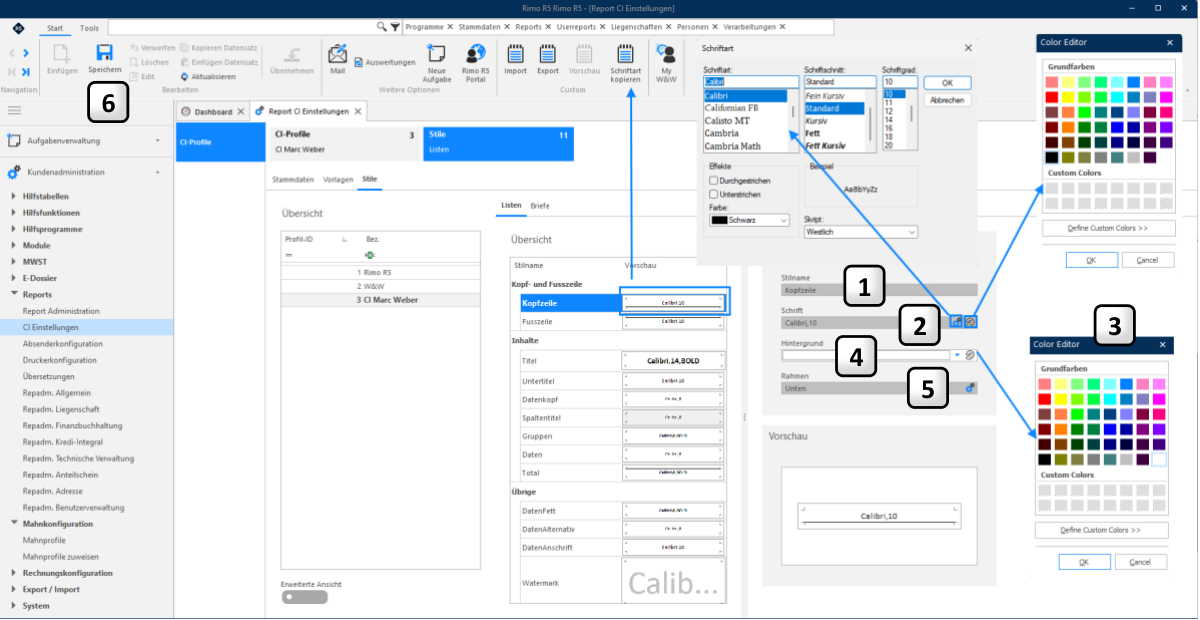The height and width of the screenshot is (620, 1200).
Task: Click the Export icon
Action: click(x=548, y=52)
